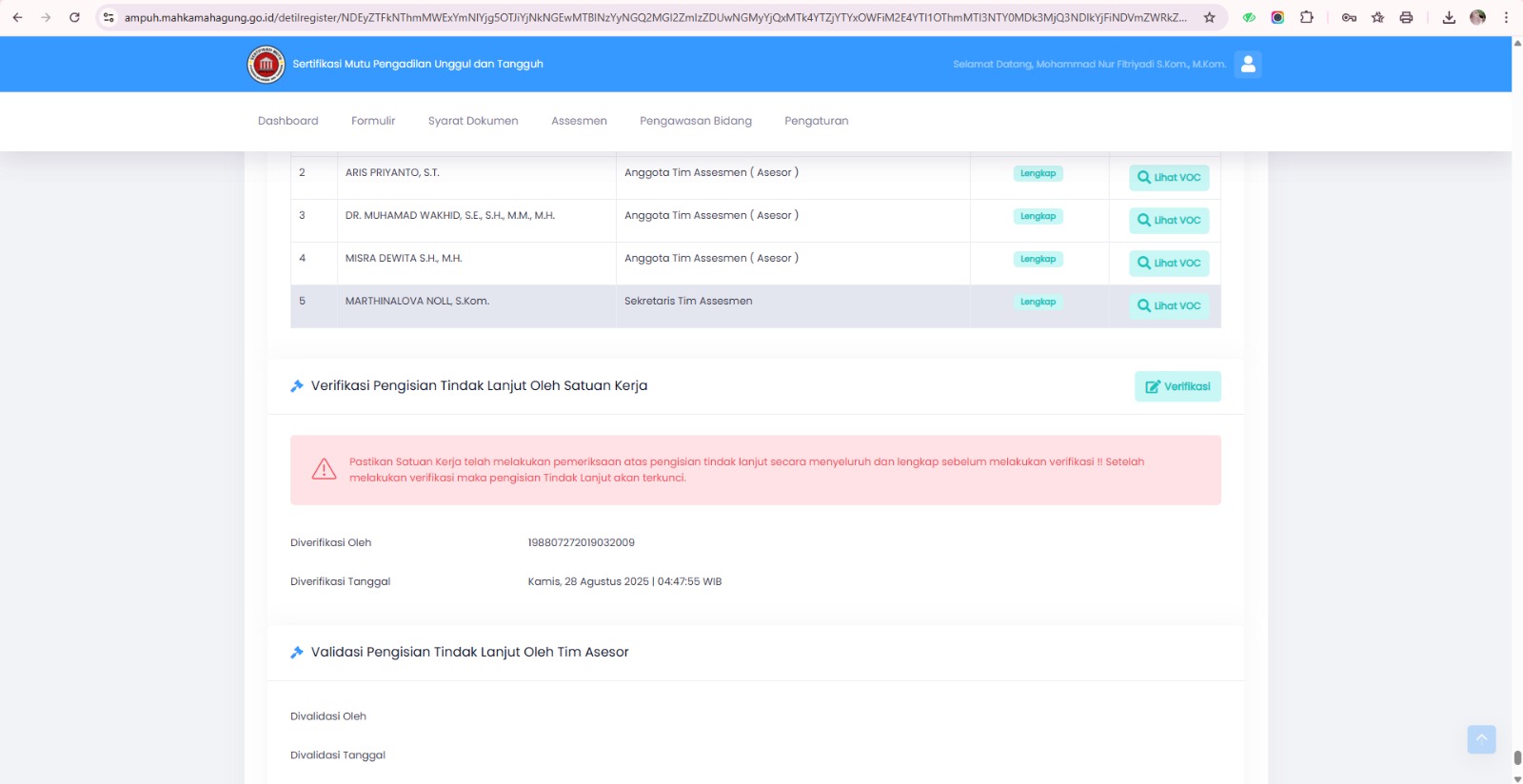Click the browser back arrow
The image size is (1523, 784).
17,17
